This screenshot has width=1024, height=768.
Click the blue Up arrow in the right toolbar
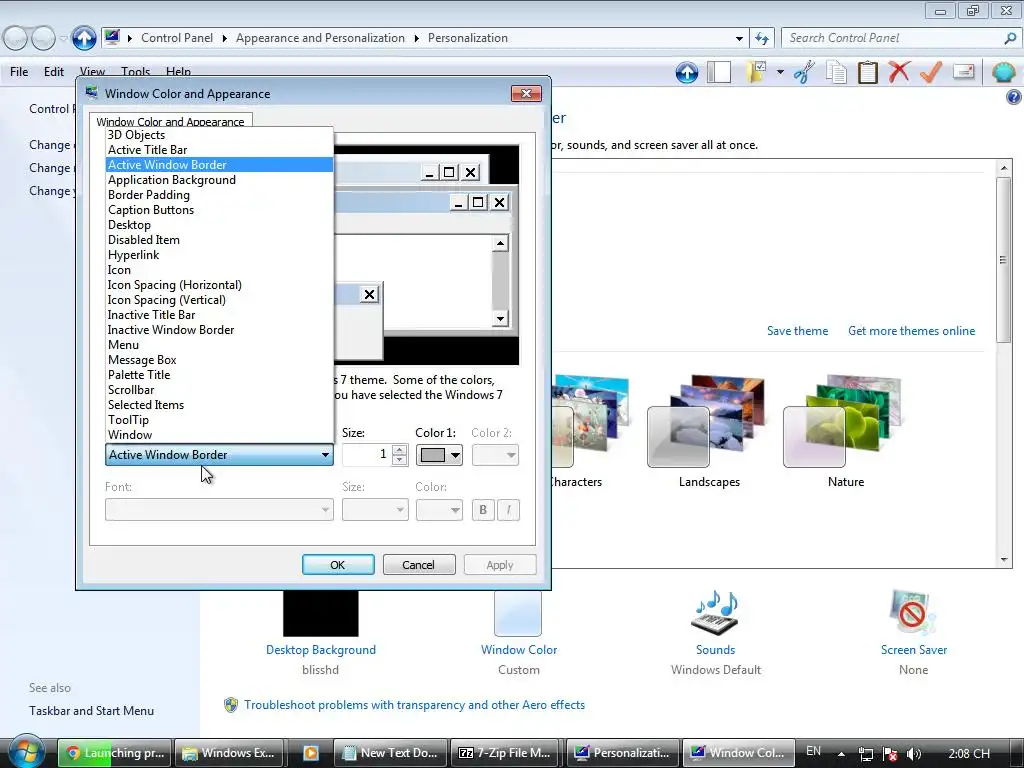[x=686, y=72]
